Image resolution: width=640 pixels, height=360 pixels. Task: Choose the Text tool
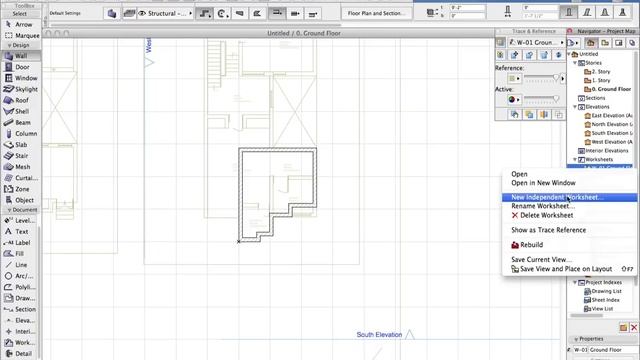click(x=20, y=231)
